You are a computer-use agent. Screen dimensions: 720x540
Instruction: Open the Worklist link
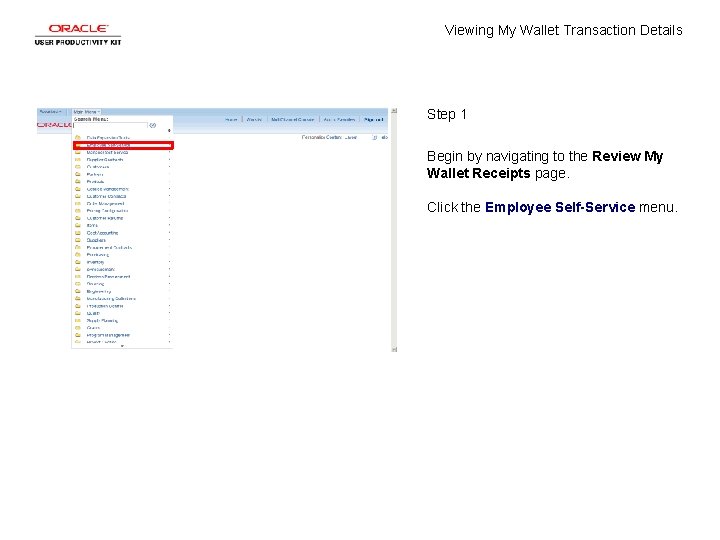[x=254, y=119]
